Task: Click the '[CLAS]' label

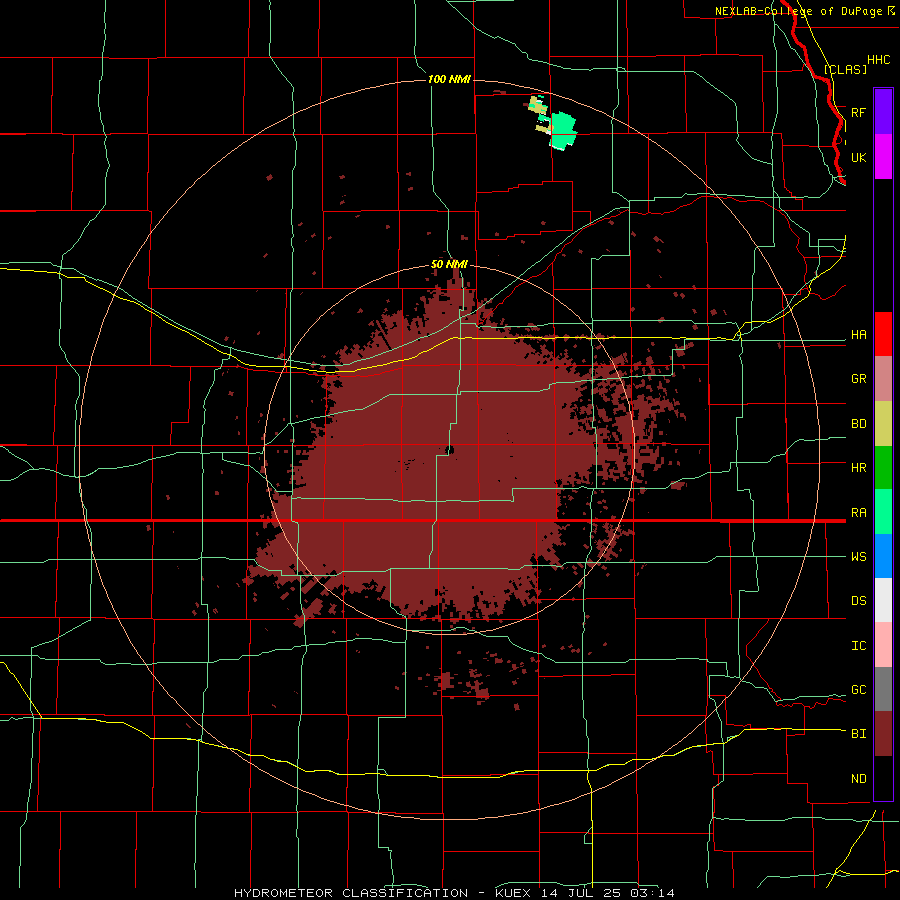Action: pos(845,69)
